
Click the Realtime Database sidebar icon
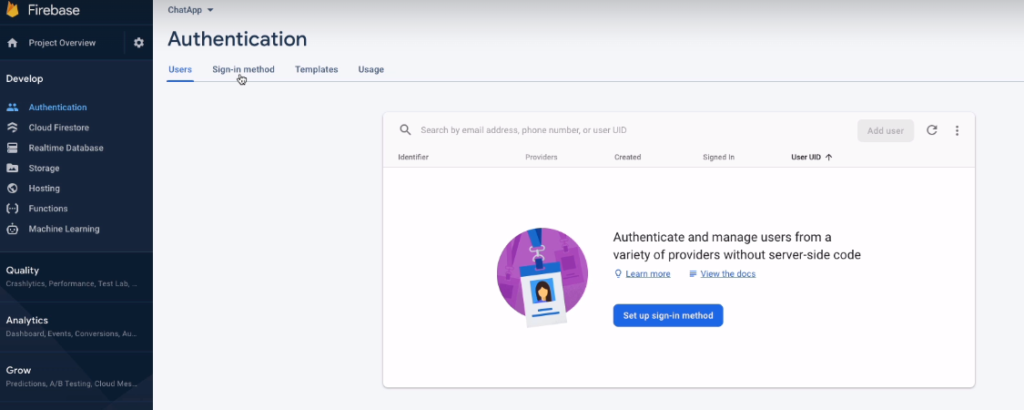[x=12, y=148]
